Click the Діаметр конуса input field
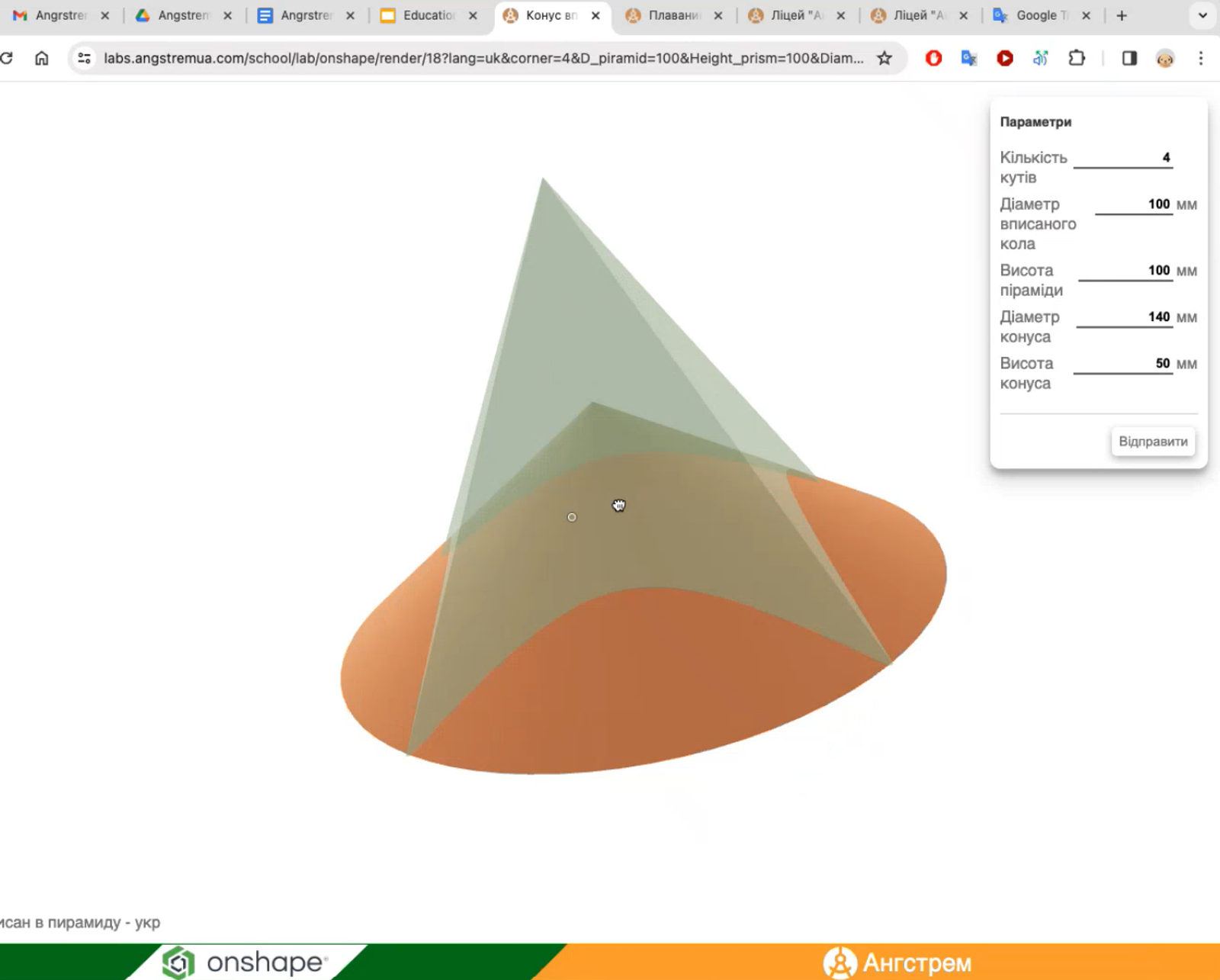 coord(1124,317)
